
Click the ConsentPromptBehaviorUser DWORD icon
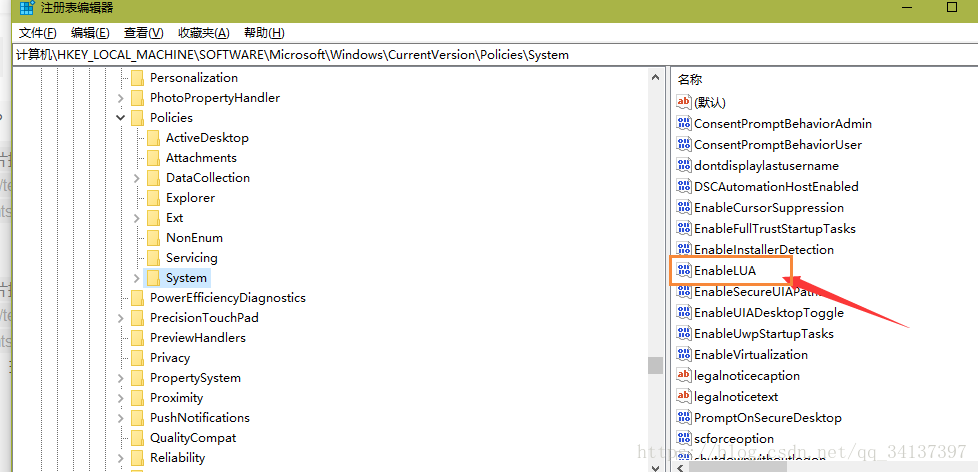pos(684,145)
